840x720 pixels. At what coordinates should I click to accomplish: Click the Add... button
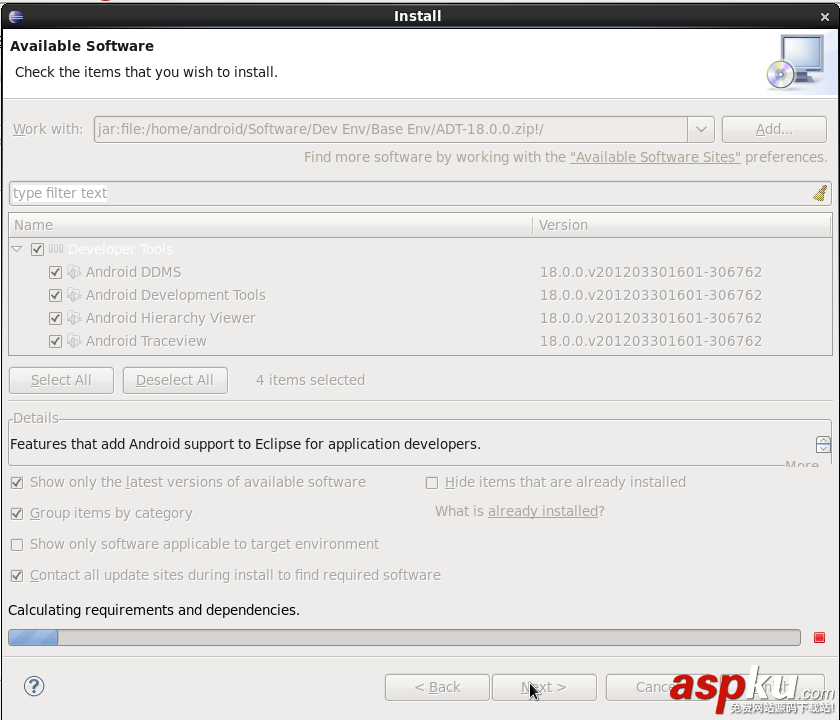774,130
